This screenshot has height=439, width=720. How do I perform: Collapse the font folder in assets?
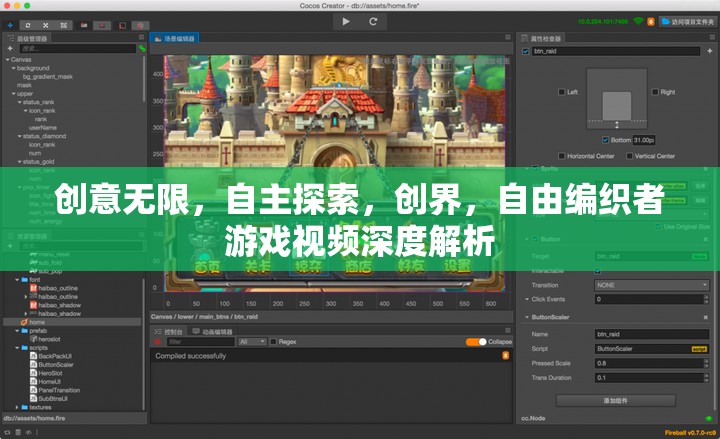pos(17,279)
